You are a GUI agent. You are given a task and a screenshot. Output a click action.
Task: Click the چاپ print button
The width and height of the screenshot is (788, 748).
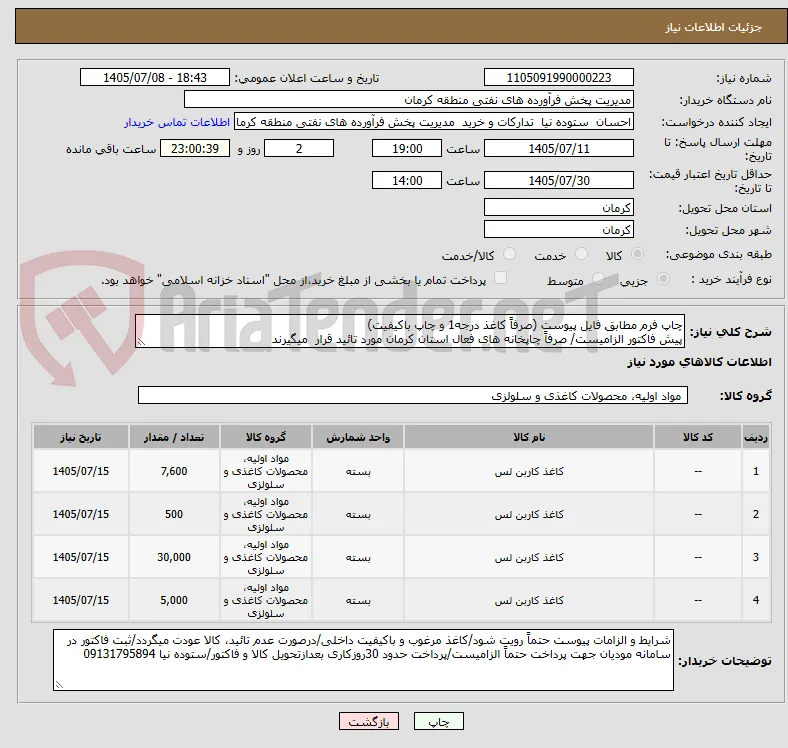(439, 721)
